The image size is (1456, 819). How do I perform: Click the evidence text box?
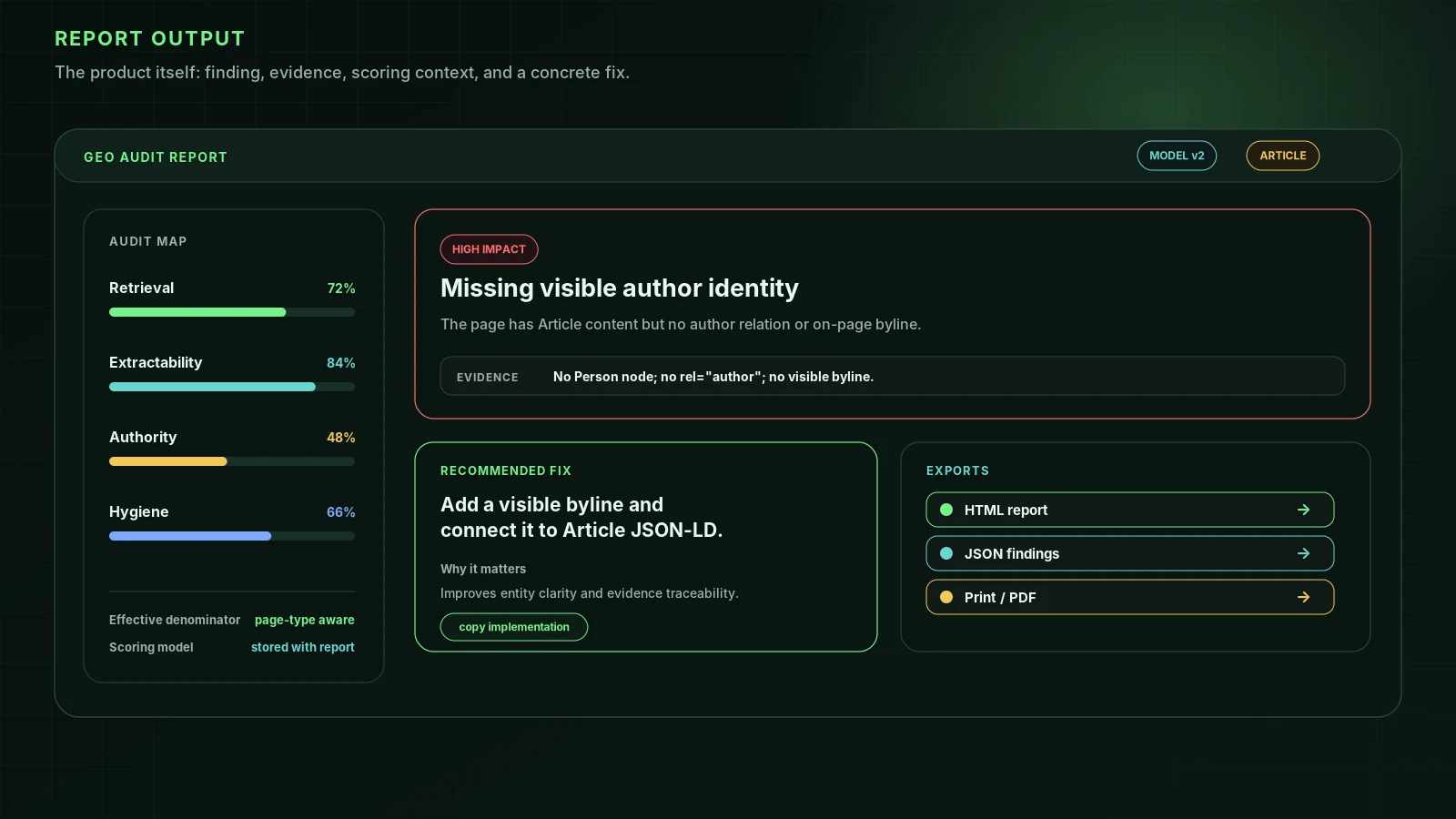click(x=893, y=376)
